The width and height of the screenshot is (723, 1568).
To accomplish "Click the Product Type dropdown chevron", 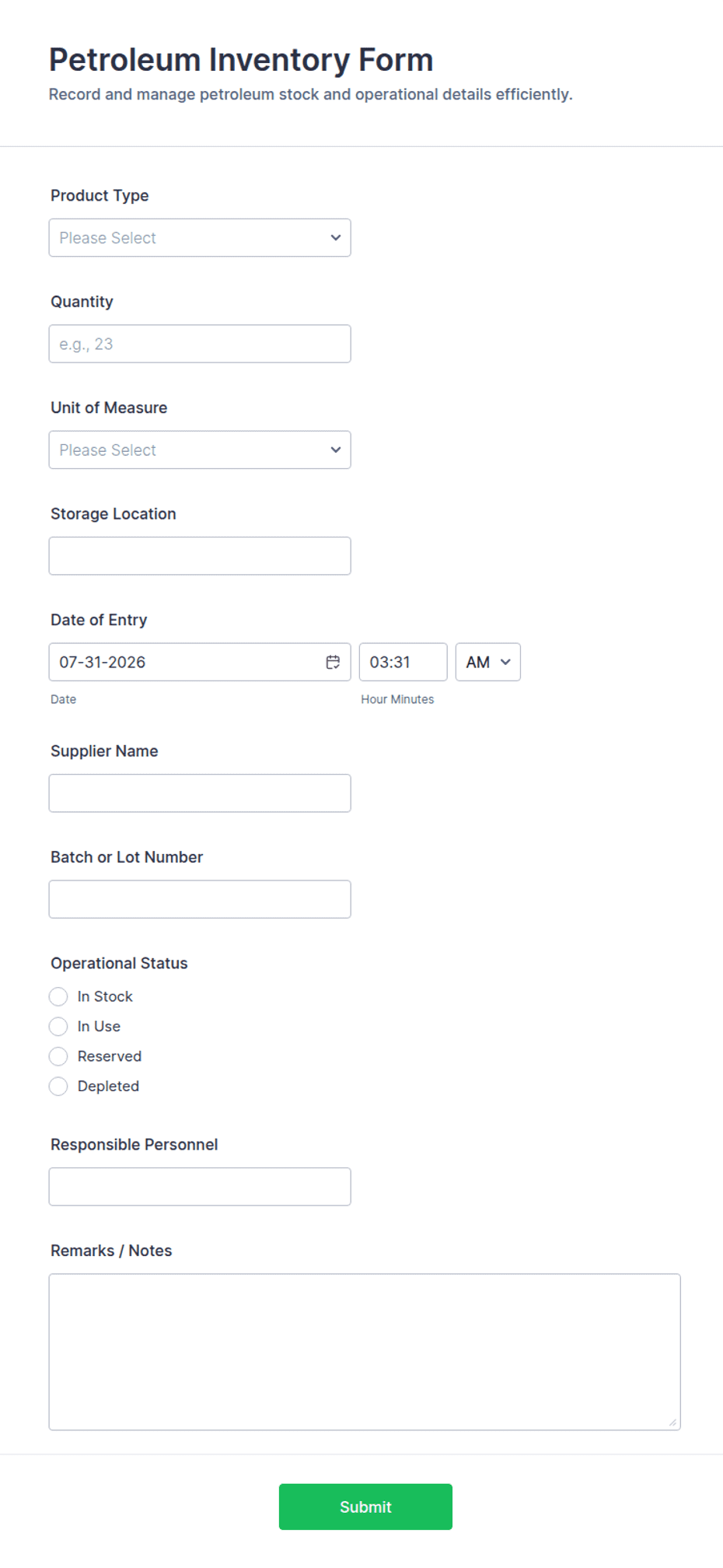I will coord(336,238).
